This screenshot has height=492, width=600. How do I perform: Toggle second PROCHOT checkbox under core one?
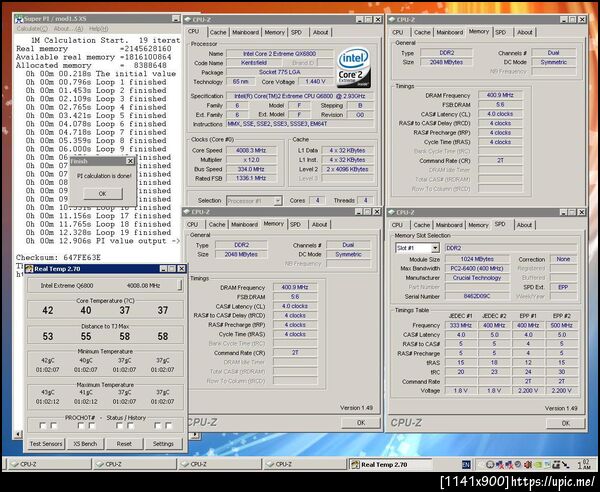tap(54, 425)
